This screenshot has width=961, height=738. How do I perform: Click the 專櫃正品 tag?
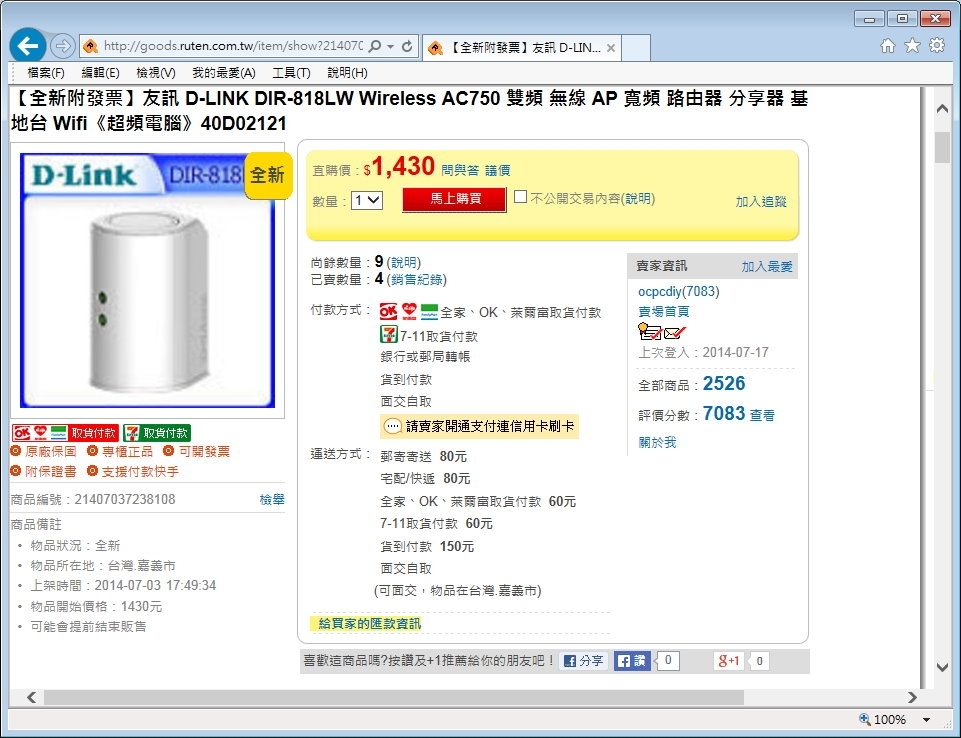coord(120,452)
